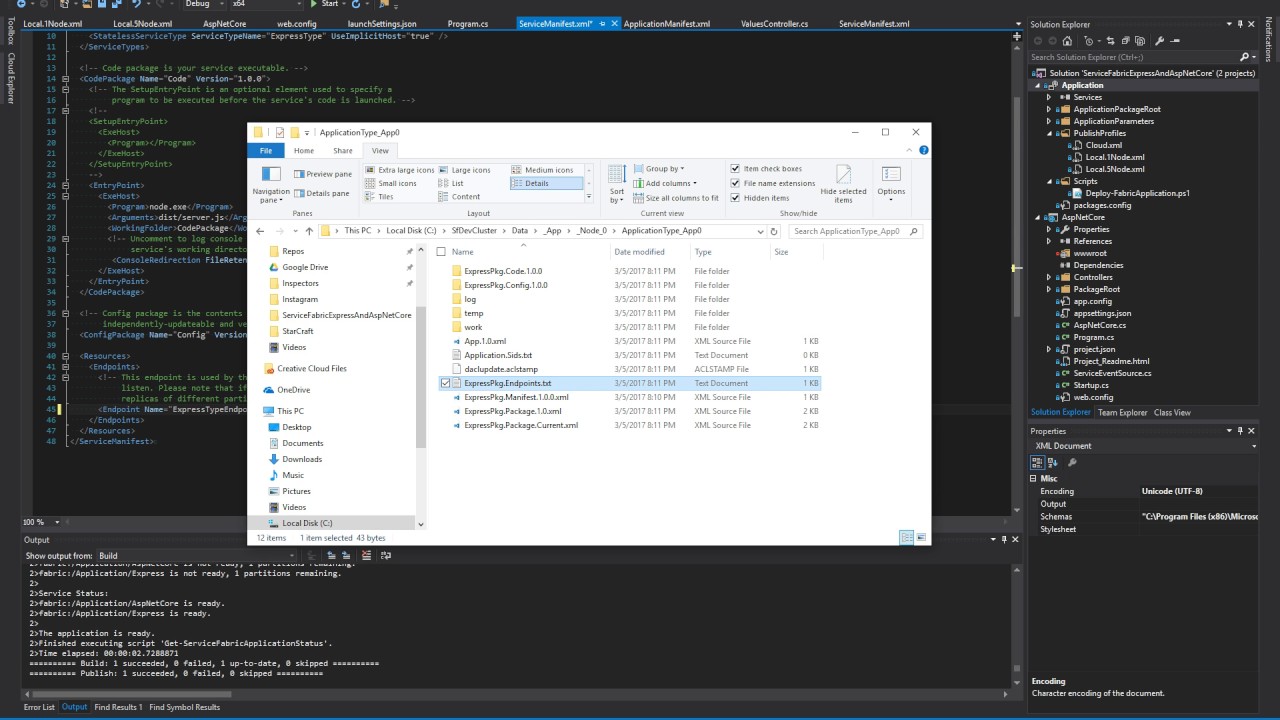Viewport: 1280px width, 720px height.
Task: Click Home icon in Solution Explorer toolbar
Action: click(x=1067, y=41)
